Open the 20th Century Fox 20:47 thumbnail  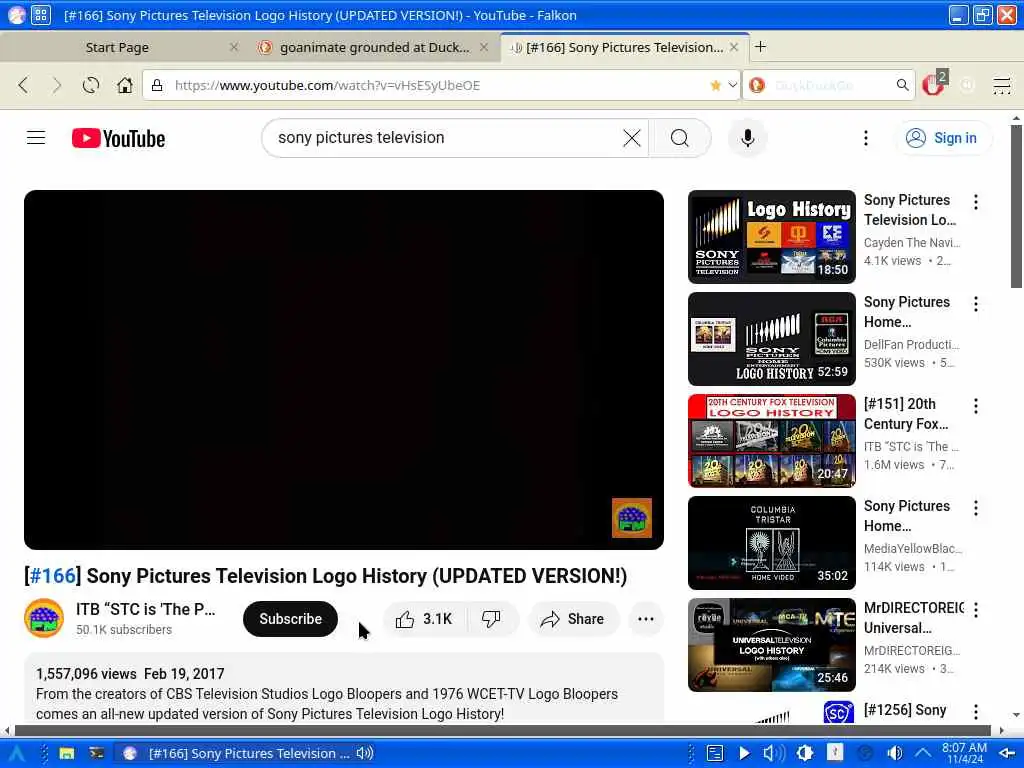coord(772,441)
